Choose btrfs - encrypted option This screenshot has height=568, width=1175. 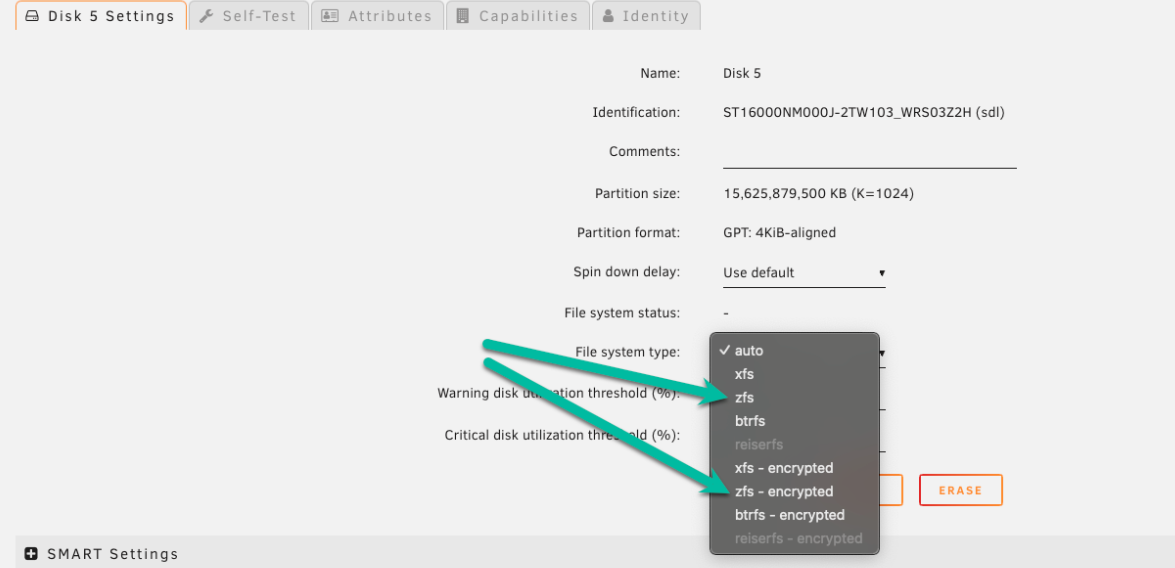point(790,515)
